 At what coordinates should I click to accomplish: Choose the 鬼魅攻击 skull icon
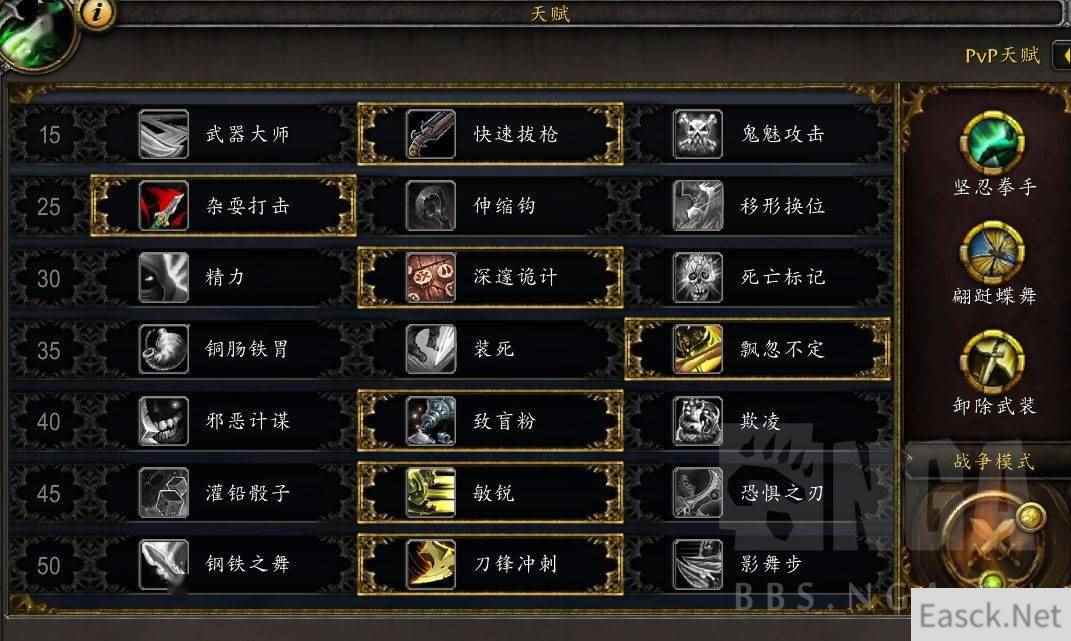pyautogui.click(x=697, y=135)
